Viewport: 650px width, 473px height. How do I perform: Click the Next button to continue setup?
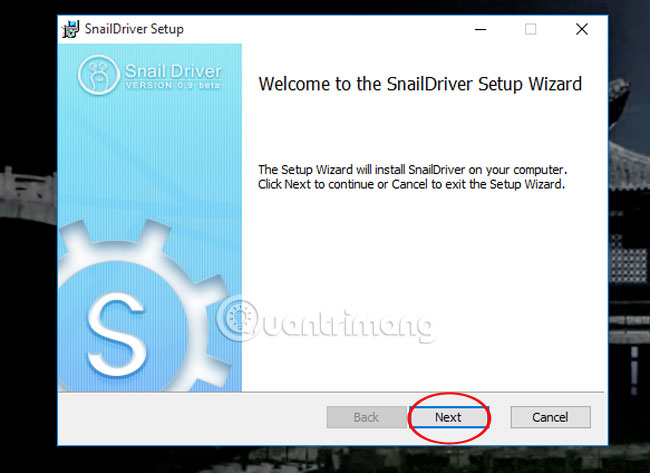(x=449, y=417)
